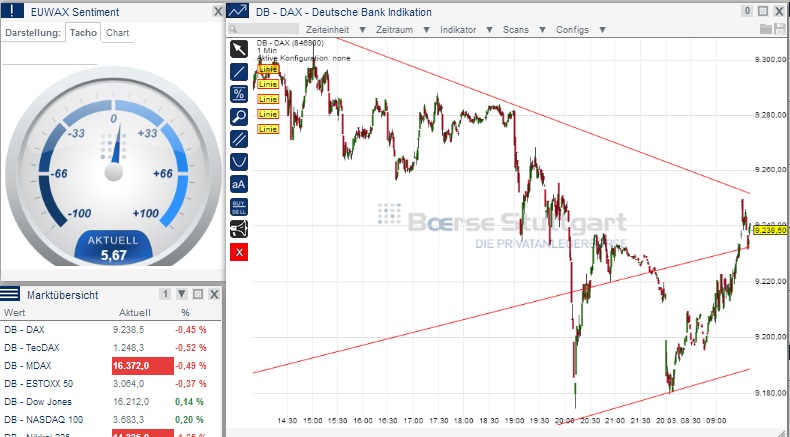Click the 0 badge in DB - DAX header
This screenshot has width=790, height=437.
coord(747,11)
